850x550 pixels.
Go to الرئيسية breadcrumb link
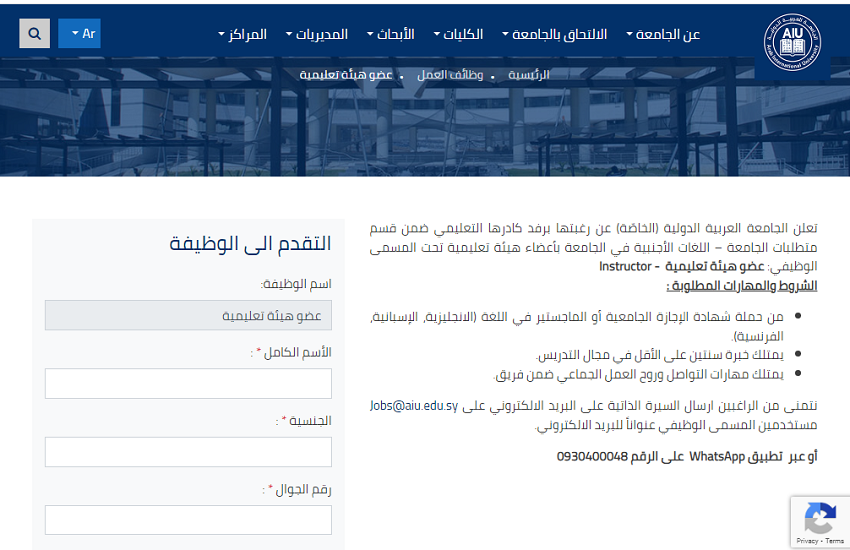pyautogui.click(x=529, y=75)
